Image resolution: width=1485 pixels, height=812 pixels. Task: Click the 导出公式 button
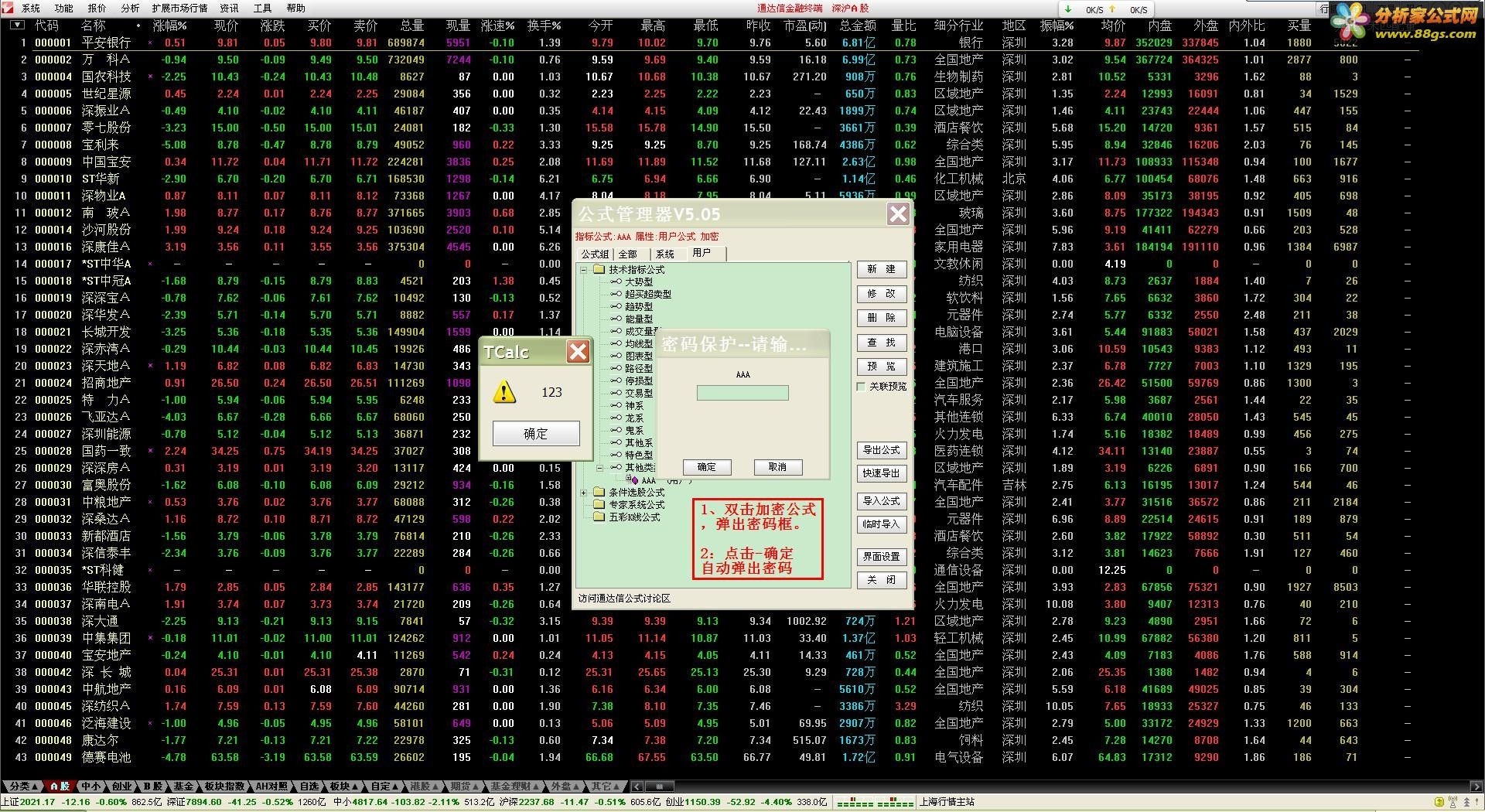881,450
